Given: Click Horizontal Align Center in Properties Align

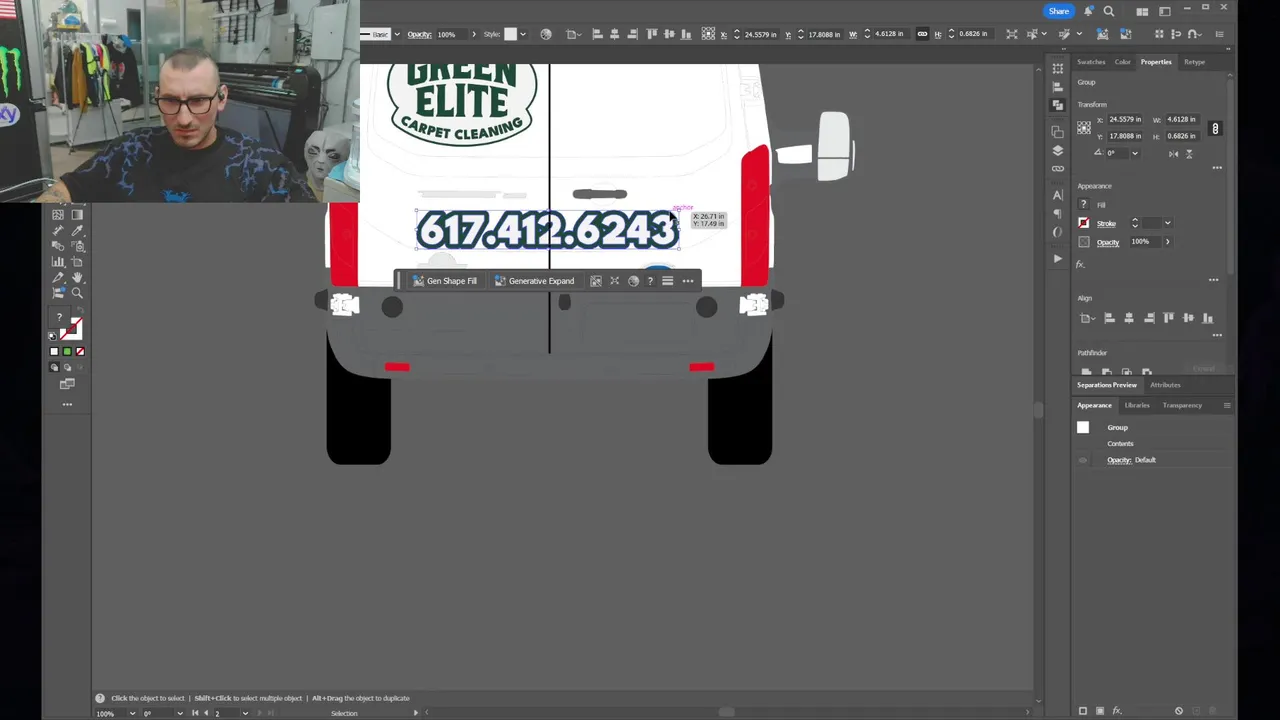Looking at the screenshot, I should [1129, 318].
